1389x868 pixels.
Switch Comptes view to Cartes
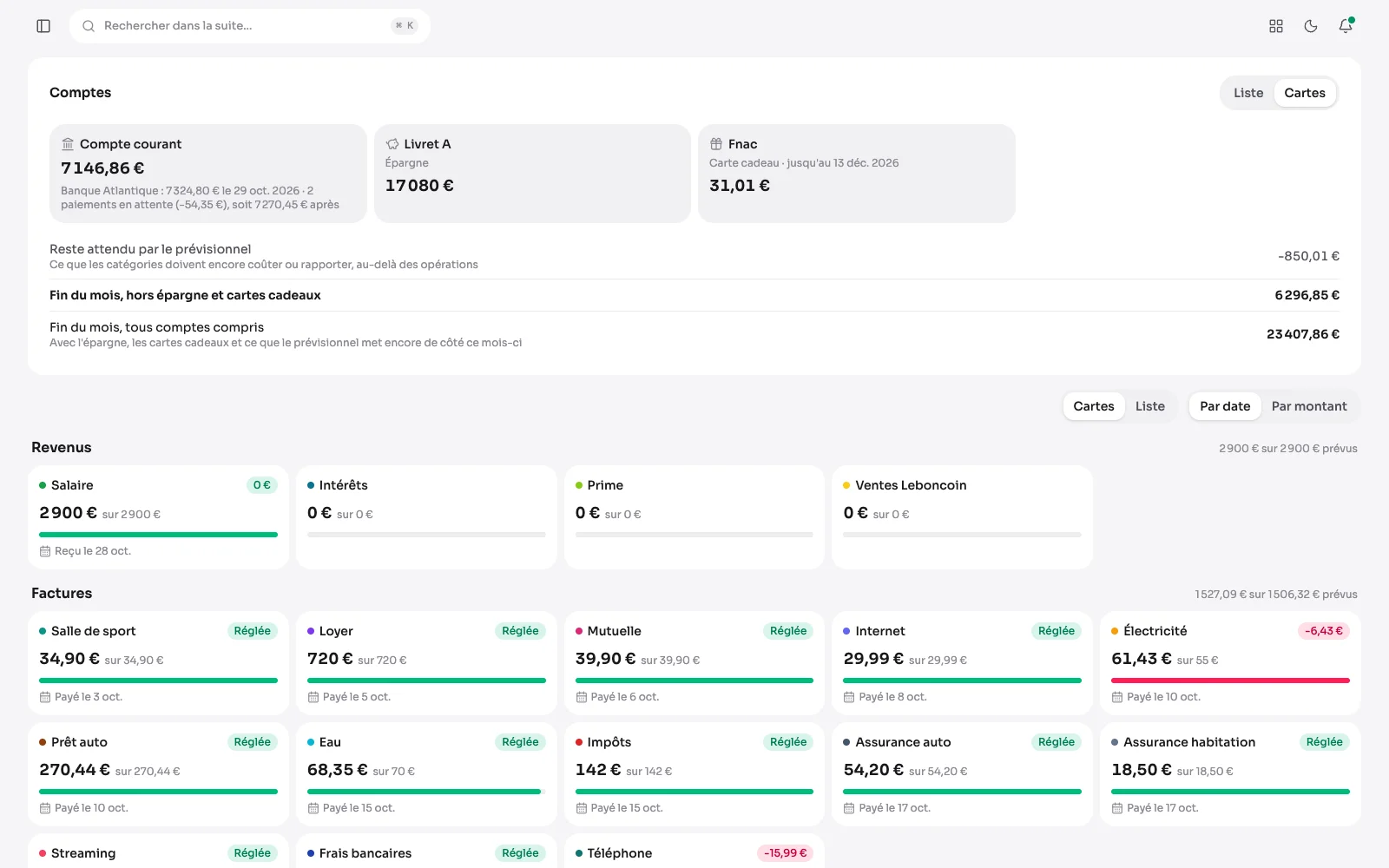pos(1305,93)
